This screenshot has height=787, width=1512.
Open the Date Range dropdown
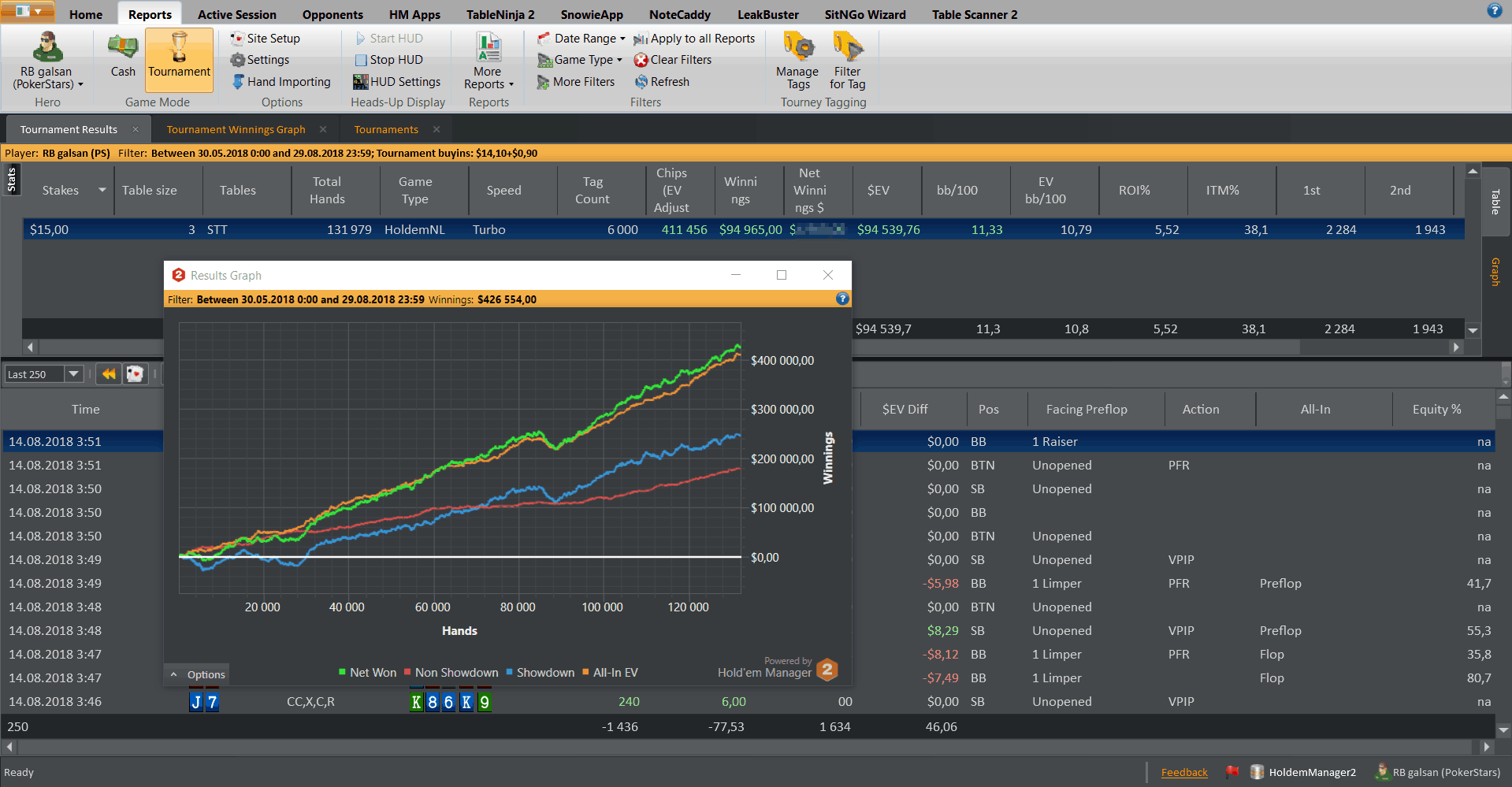click(581, 39)
